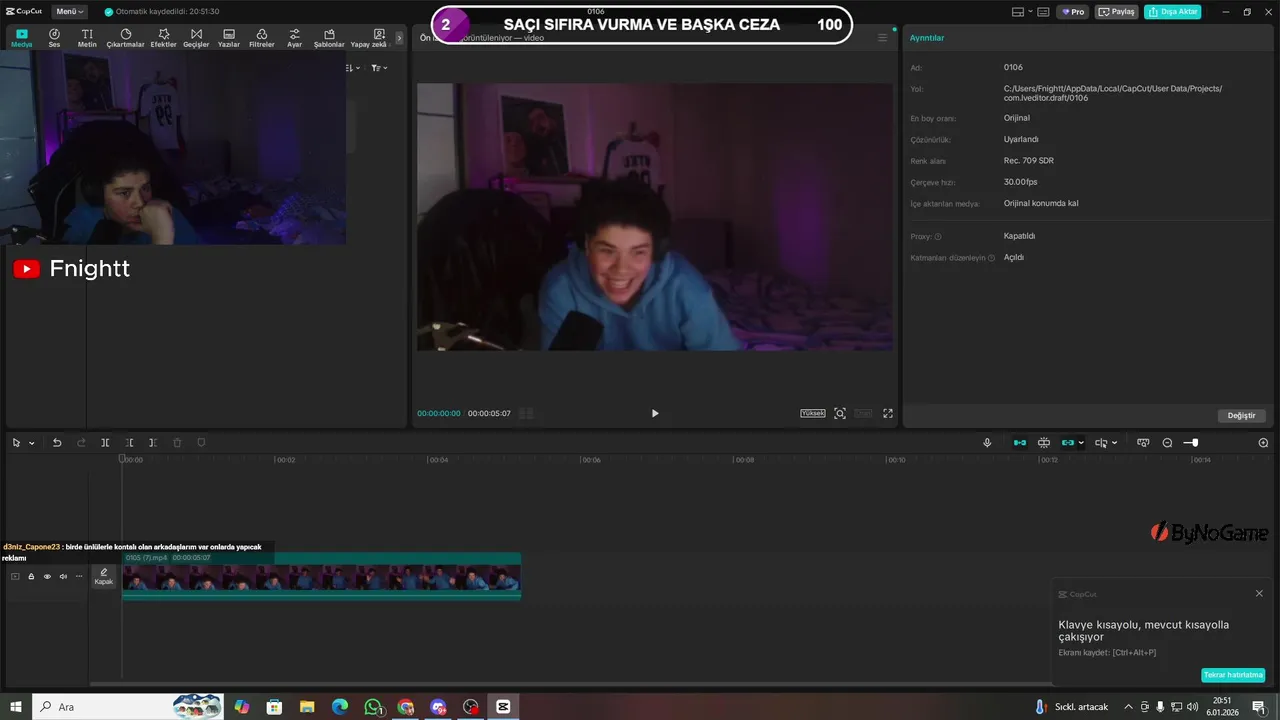Viewport: 1280px width, 720px height.
Task: Click the timeline zoom-out minus icon
Action: tap(1167, 443)
